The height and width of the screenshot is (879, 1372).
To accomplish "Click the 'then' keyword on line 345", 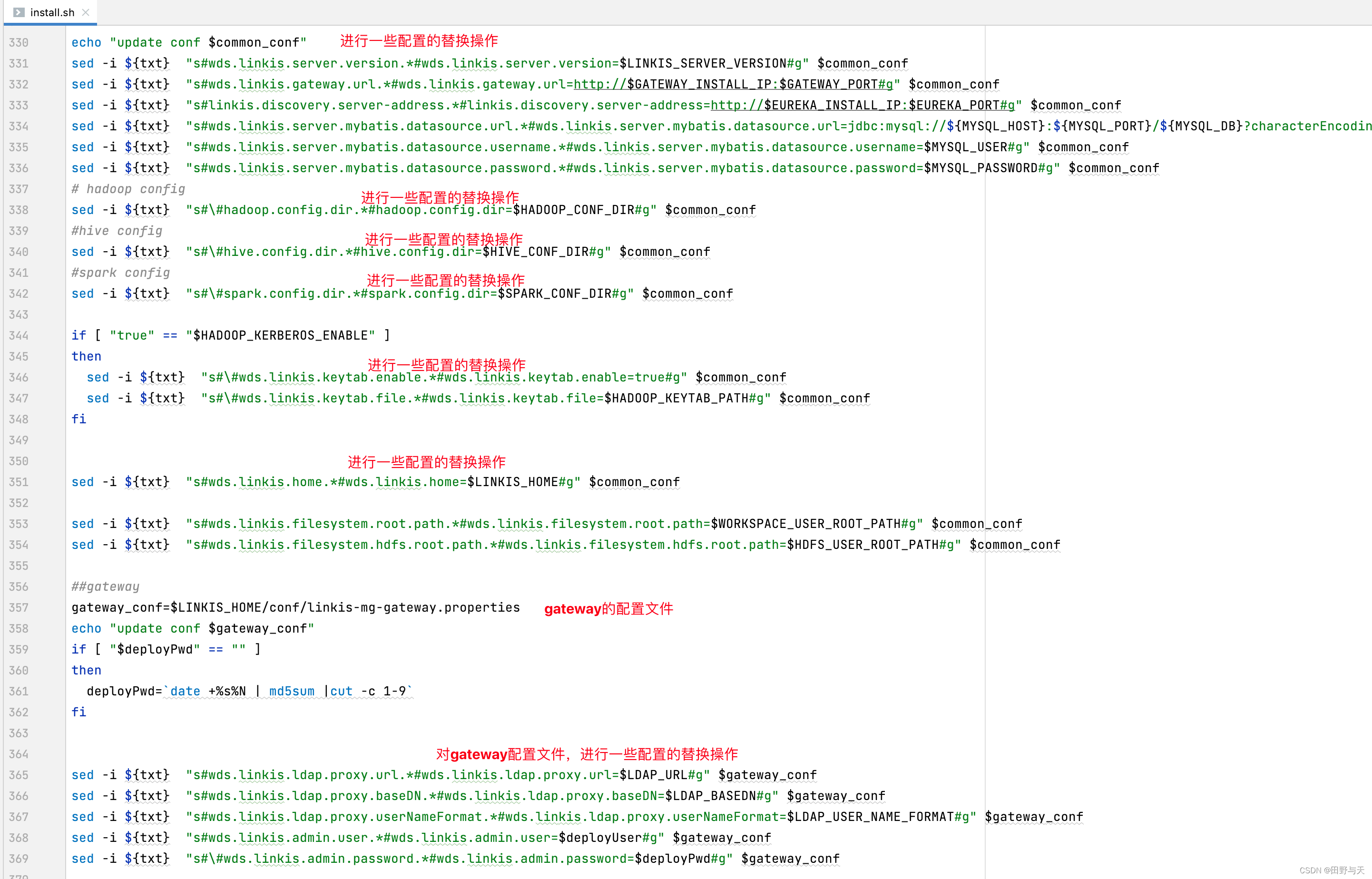I will (x=86, y=357).
